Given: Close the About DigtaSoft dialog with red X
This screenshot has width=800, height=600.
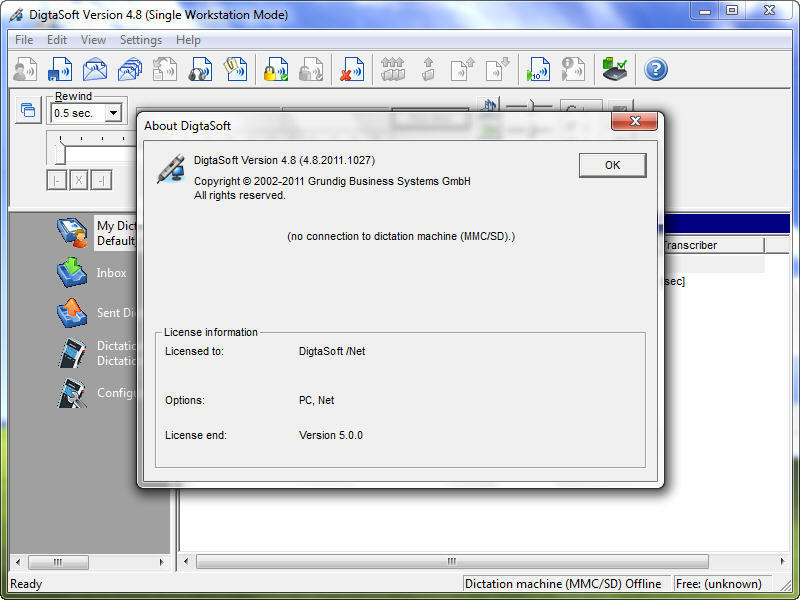Looking at the screenshot, I should 634,121.
